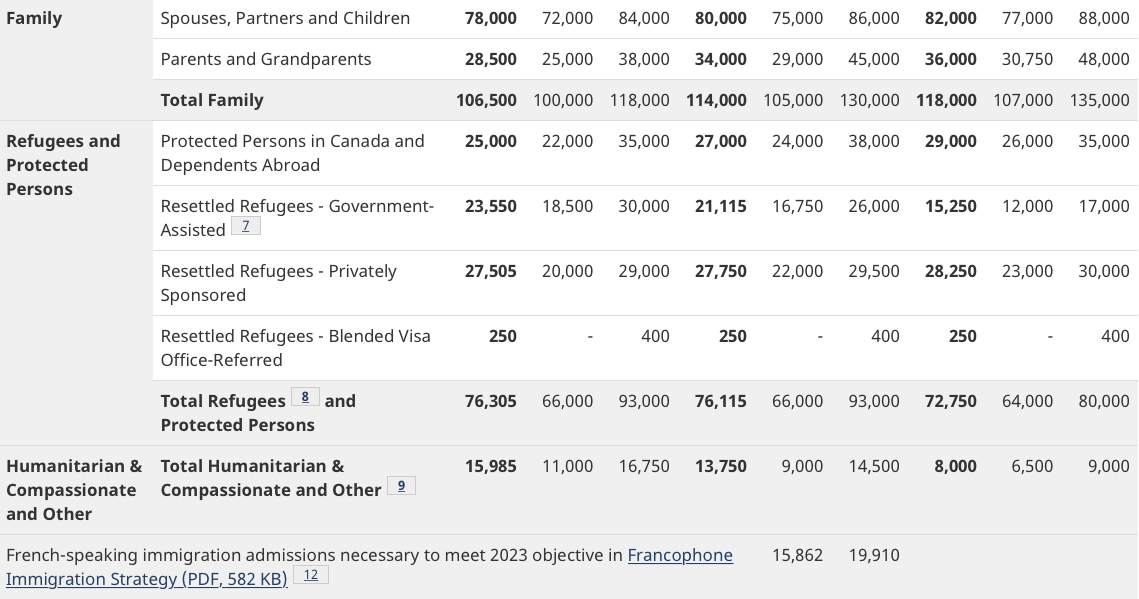Click the Spouses, Partners and Children label
The image size is (1139, 599).
[285, 18]
